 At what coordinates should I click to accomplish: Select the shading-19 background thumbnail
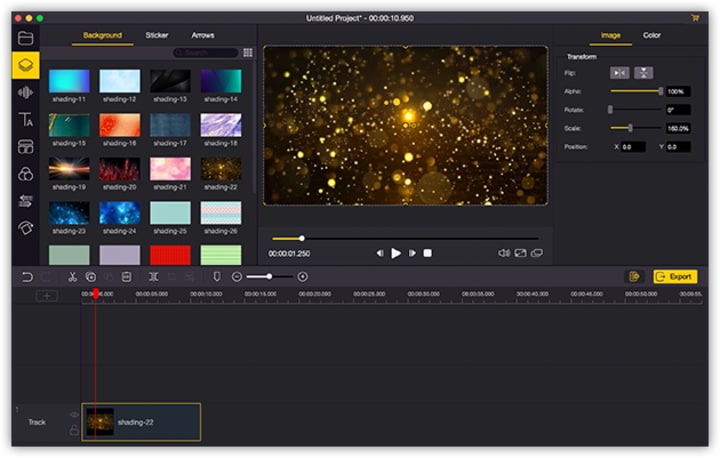point(69,169)
